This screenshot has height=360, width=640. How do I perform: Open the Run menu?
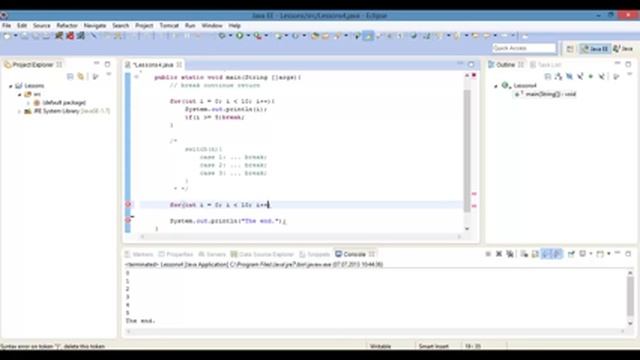(190, 25)
